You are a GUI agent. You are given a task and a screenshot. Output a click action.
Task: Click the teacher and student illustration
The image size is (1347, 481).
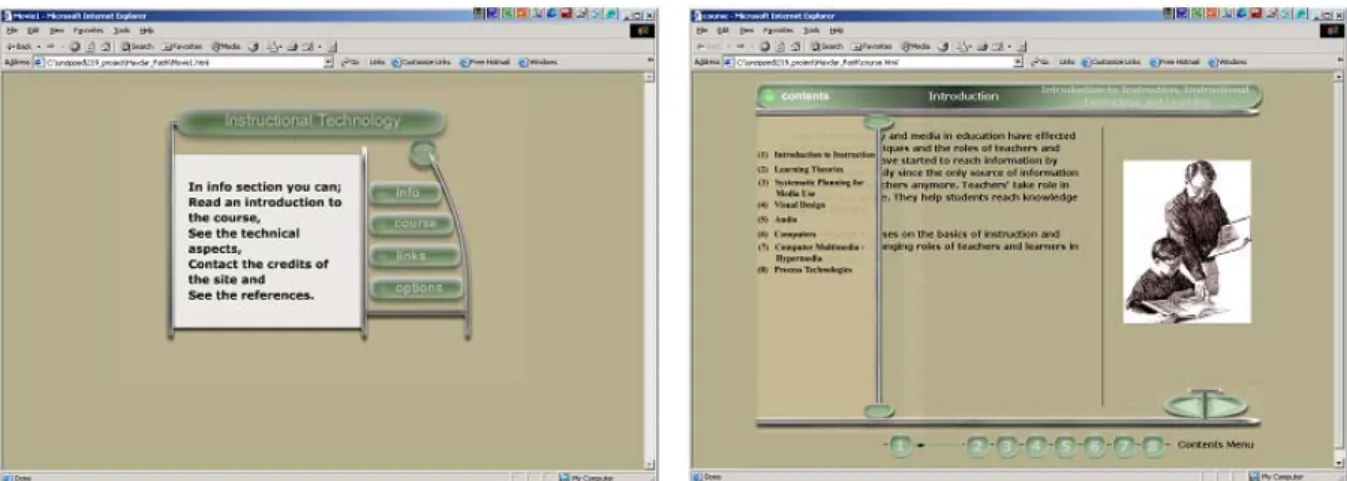[x=1187, y=242]
